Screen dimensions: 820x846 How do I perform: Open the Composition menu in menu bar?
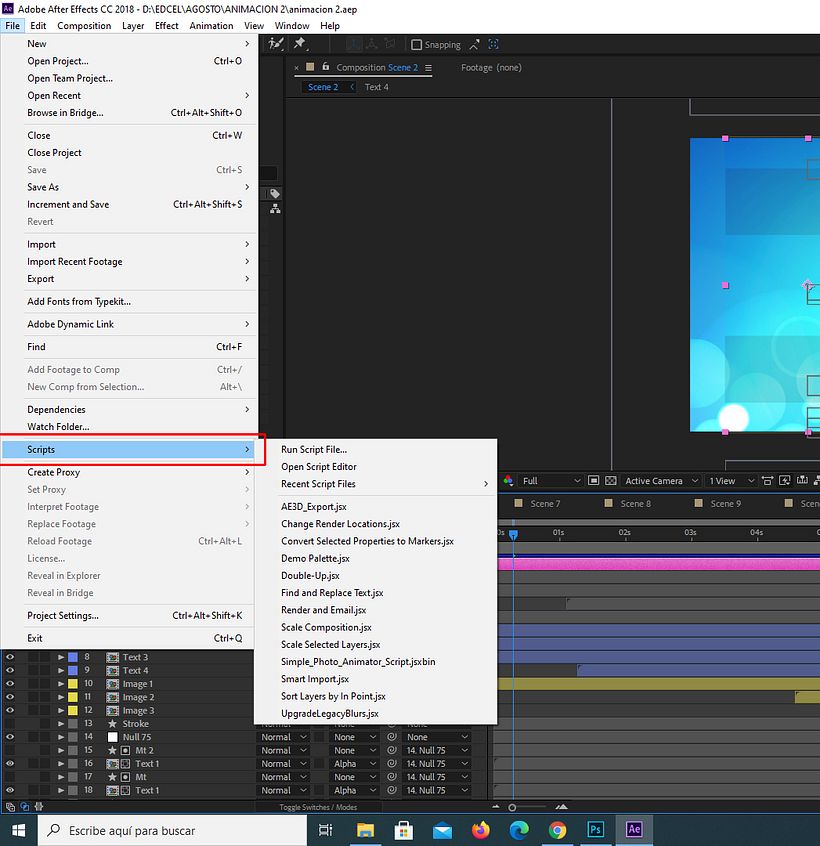84,25
